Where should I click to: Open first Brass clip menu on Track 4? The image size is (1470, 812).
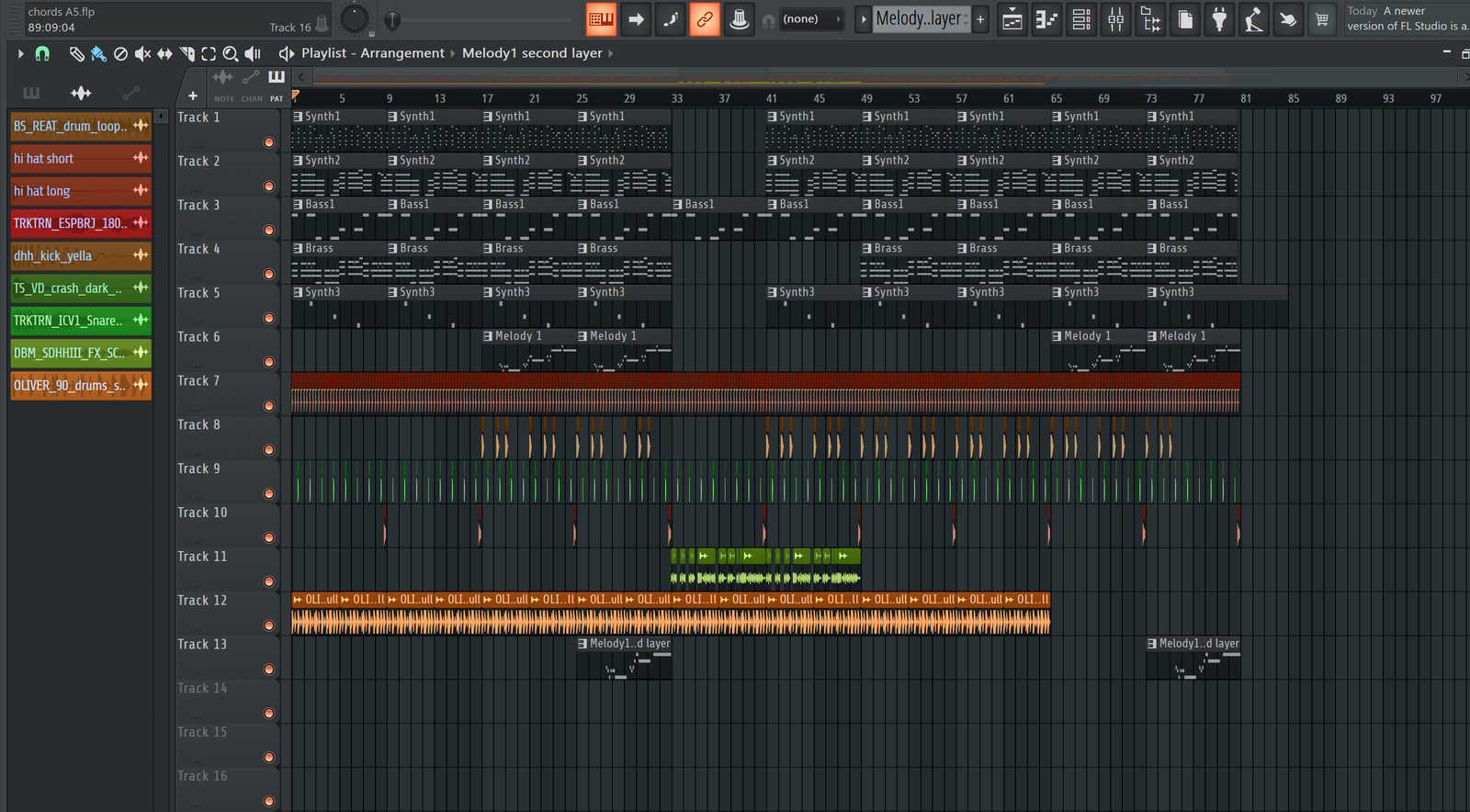(298, 248)
